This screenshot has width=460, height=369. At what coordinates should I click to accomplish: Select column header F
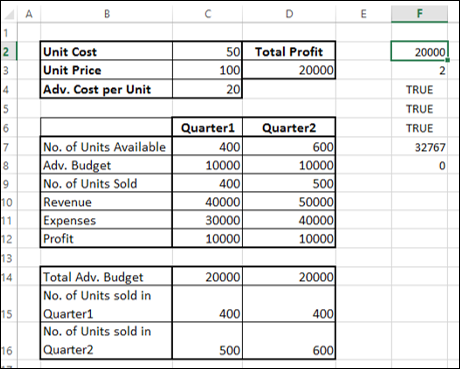(x=419, y=14)
